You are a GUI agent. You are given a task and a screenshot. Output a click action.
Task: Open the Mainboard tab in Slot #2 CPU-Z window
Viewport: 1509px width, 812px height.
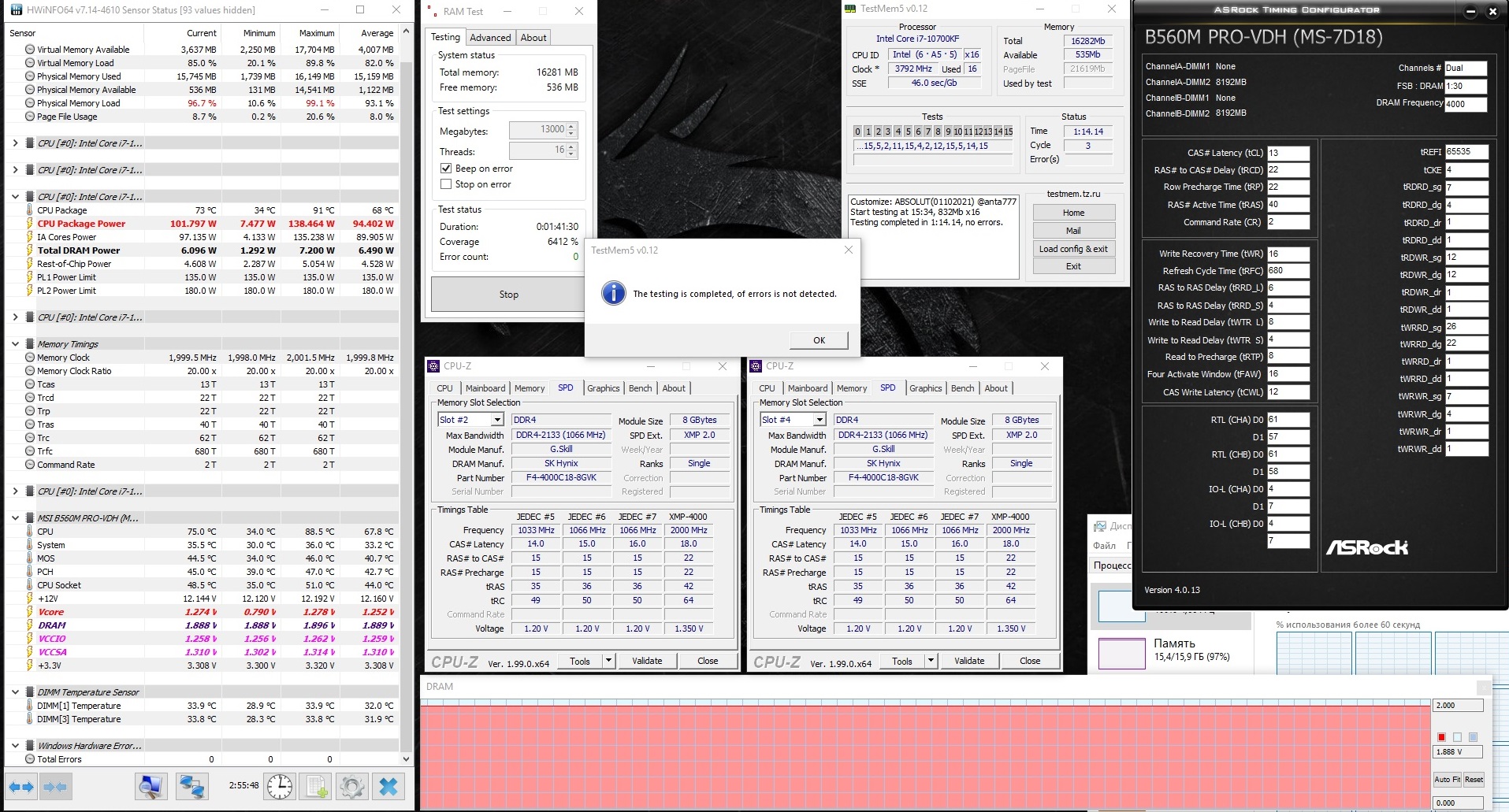[x=485, y=388]
